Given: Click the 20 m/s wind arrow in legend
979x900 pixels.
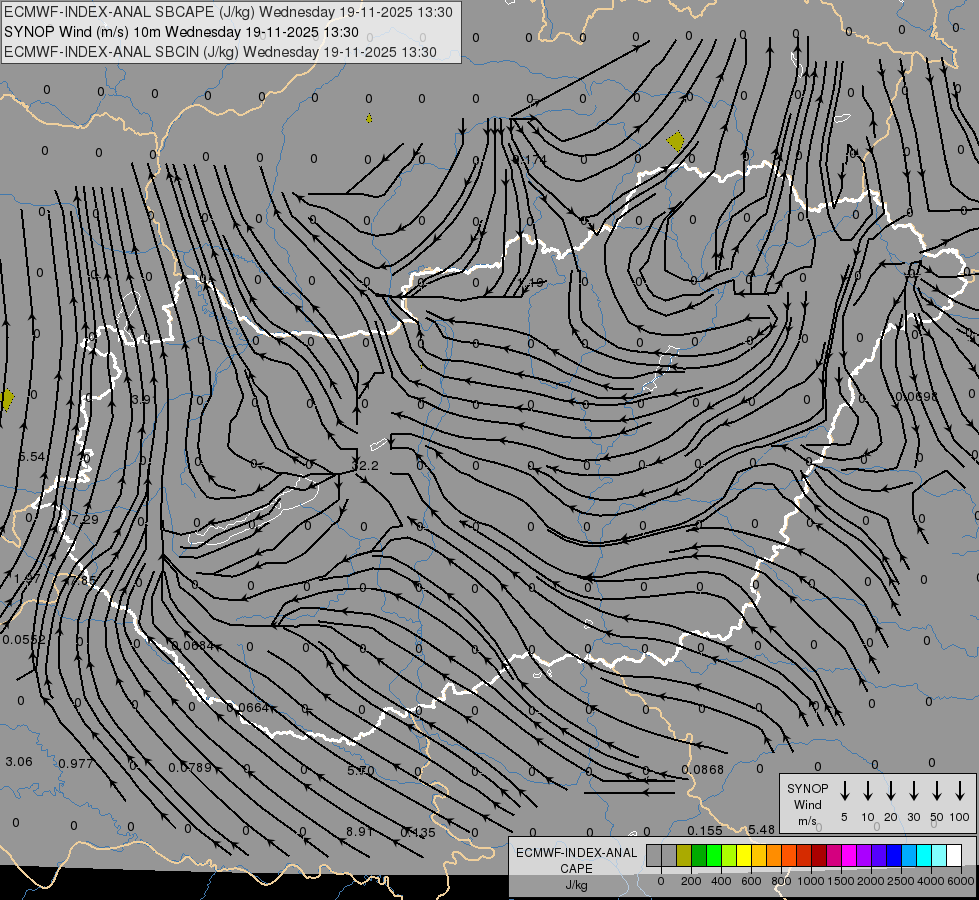Looking at the screenshot, I should point(890,791).
